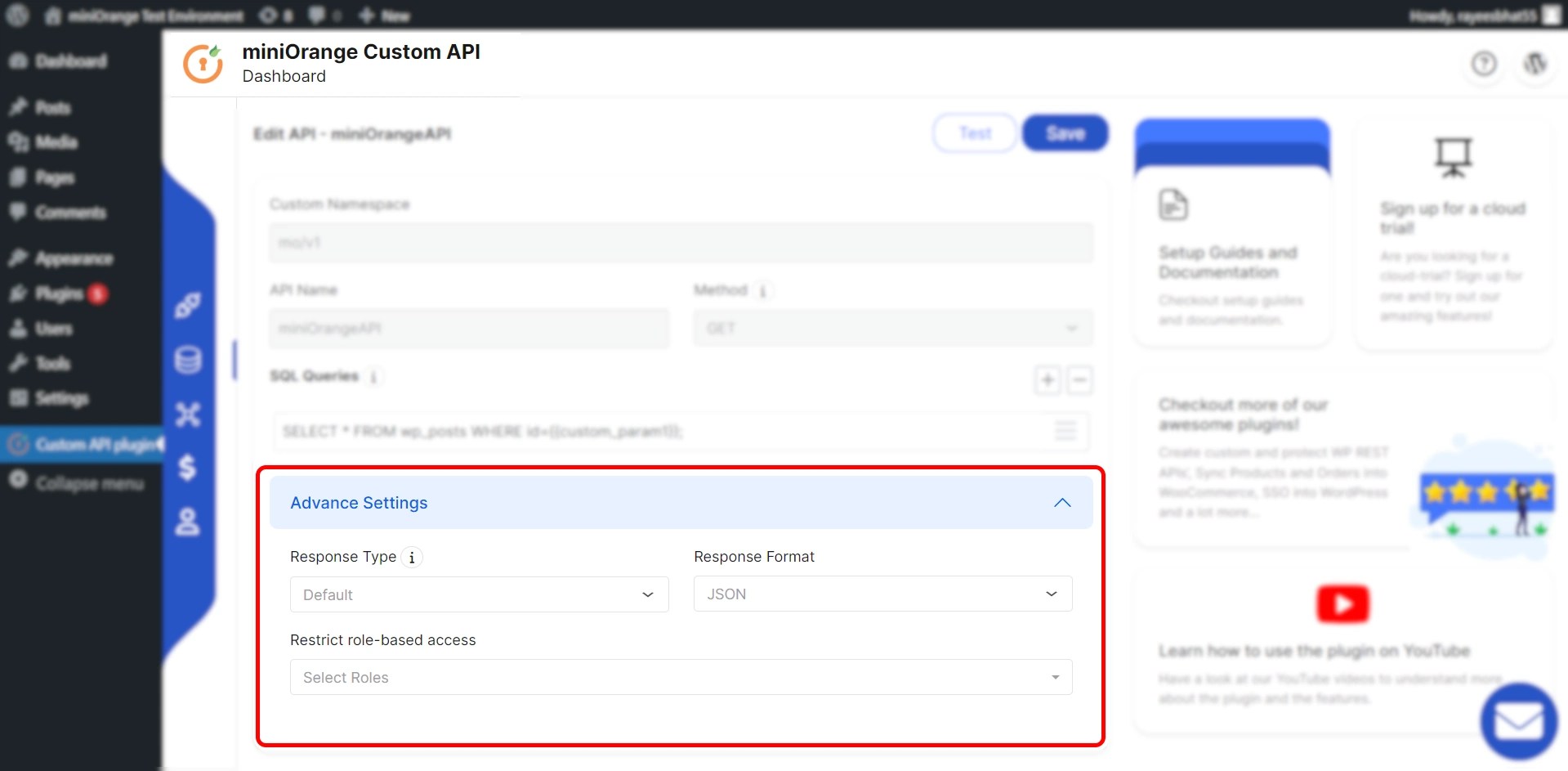
Task: Click the WordPress icon in plugin header
Action: [1535, 64]
